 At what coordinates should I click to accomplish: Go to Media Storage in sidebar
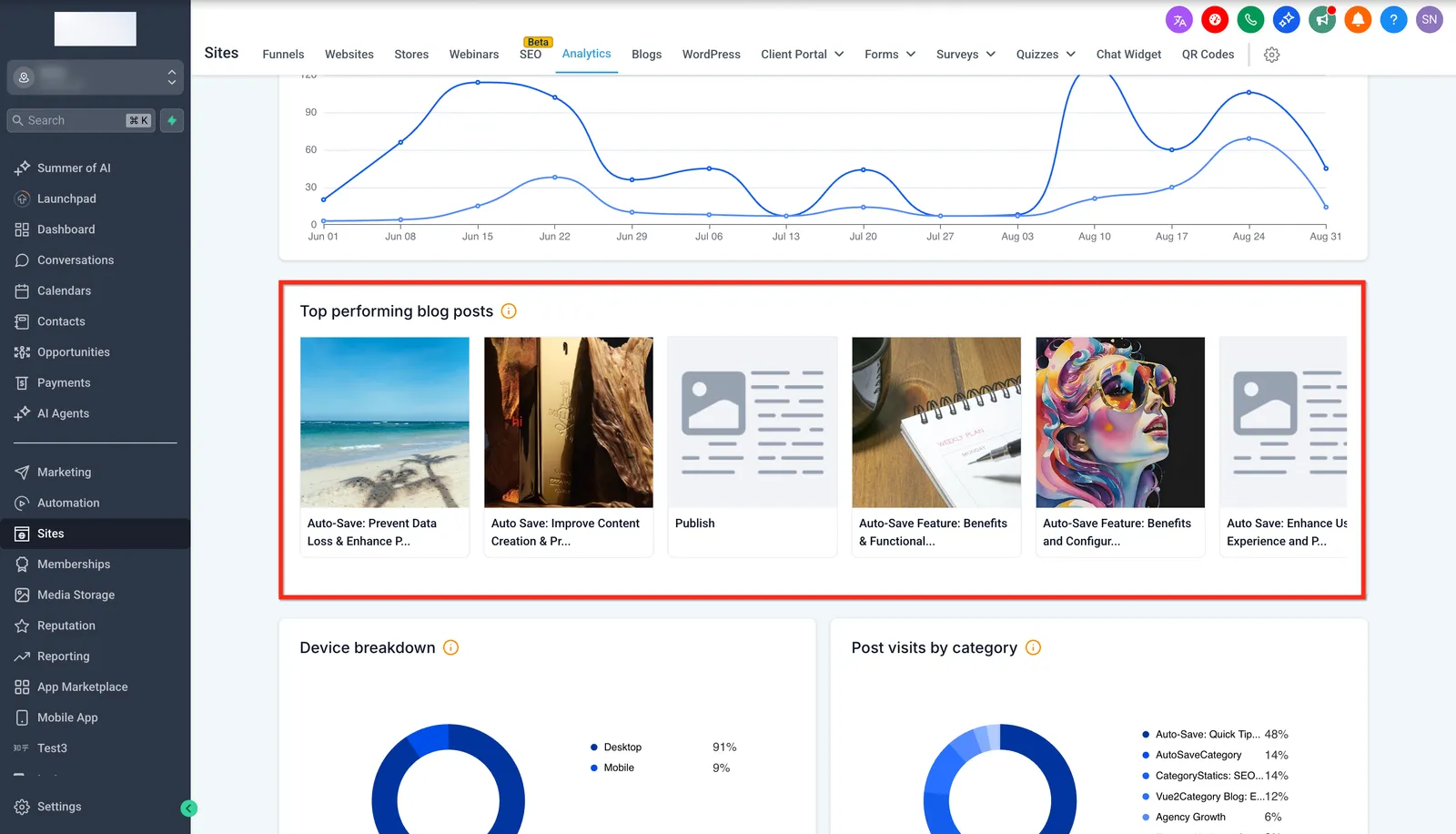[x=76, y=595]
